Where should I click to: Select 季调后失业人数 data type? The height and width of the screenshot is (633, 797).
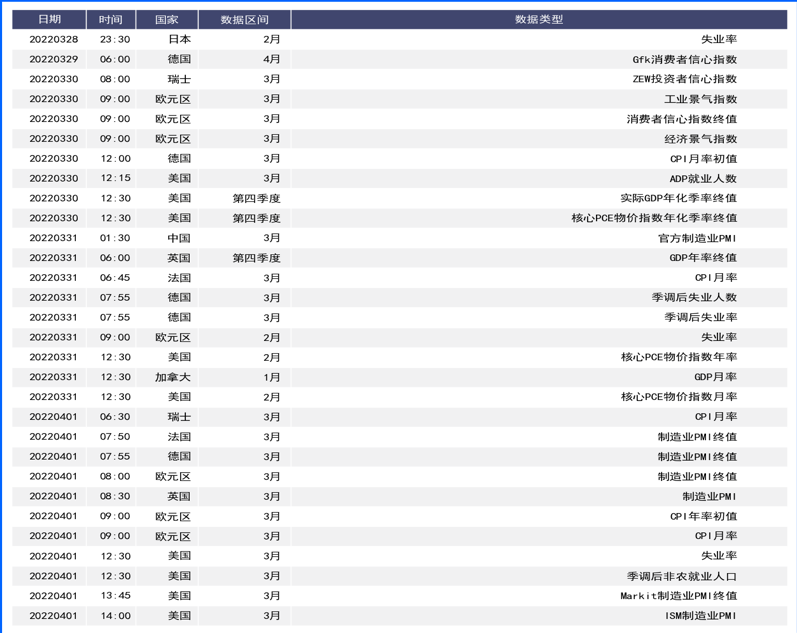point(694,297)
